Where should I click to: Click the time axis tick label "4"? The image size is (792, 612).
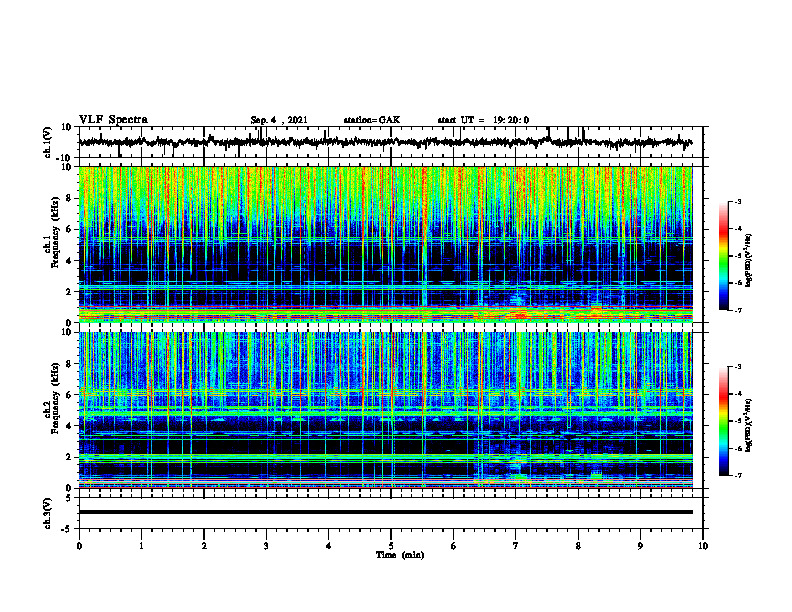[x=329, y=546]
